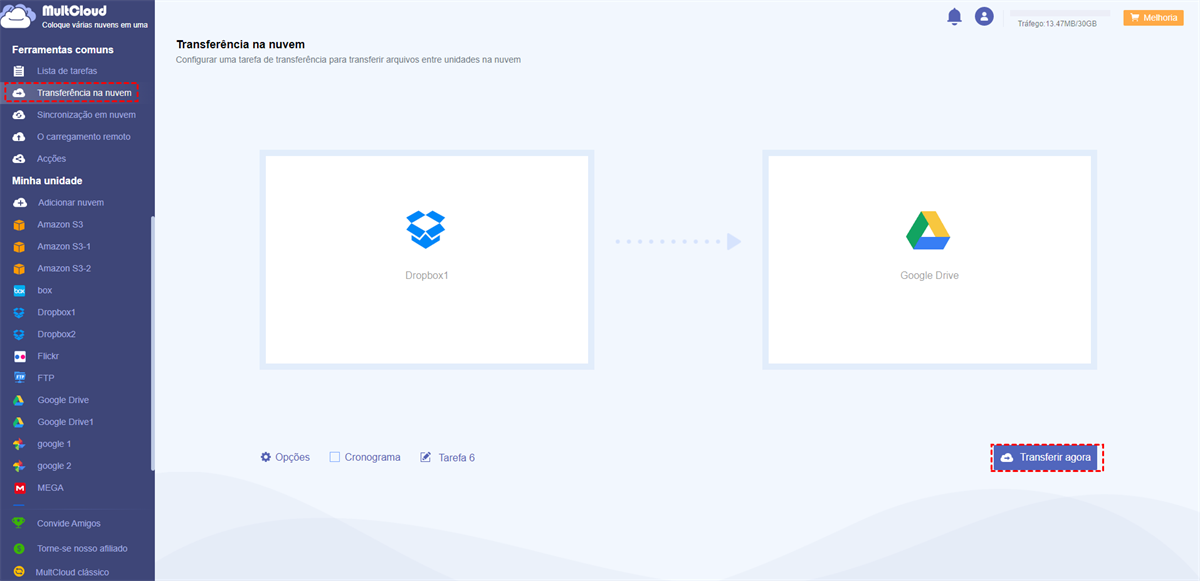Click the Melhoria upgrade button
The width and height of the screenshot is (1200, 581).
point(1153,17)
